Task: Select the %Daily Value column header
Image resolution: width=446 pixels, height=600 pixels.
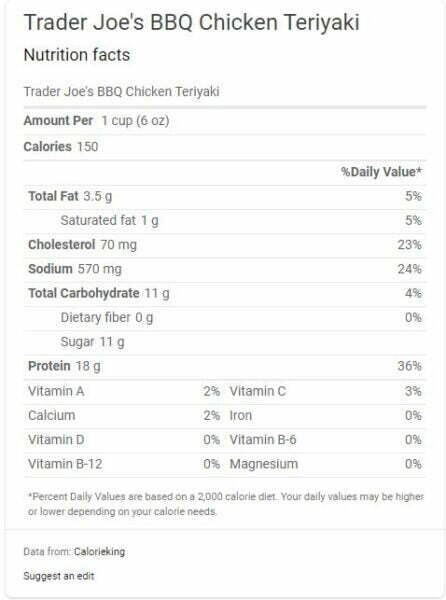Action: coord(381,172)
